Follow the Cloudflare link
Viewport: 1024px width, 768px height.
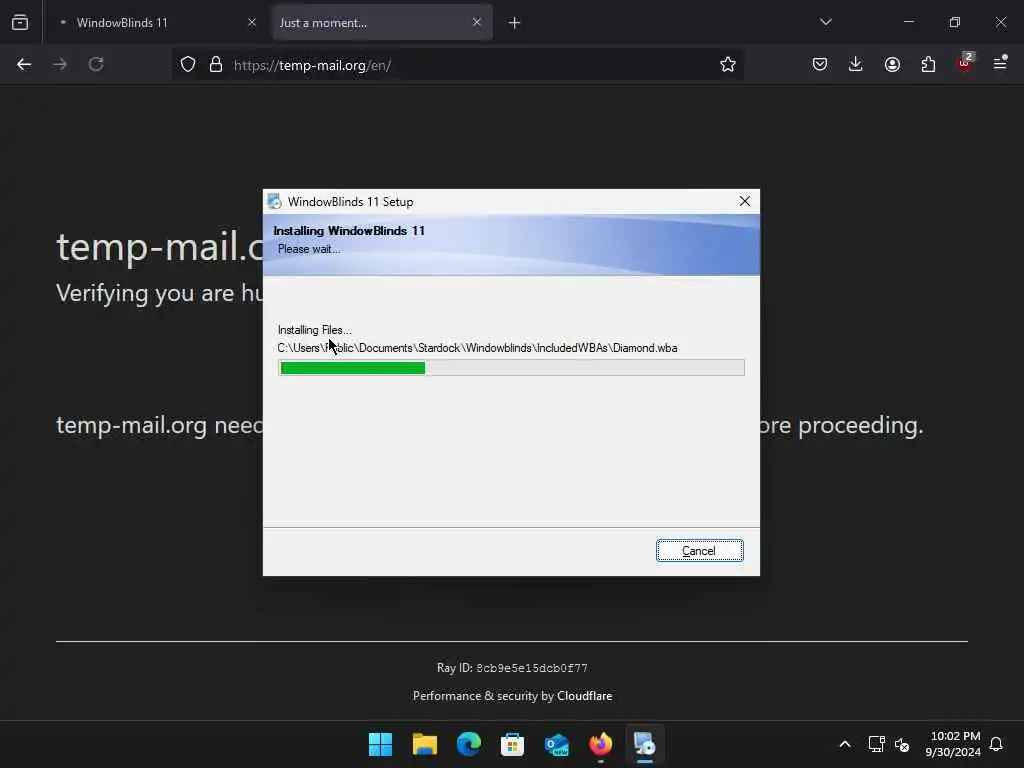[x=584, y=696]
